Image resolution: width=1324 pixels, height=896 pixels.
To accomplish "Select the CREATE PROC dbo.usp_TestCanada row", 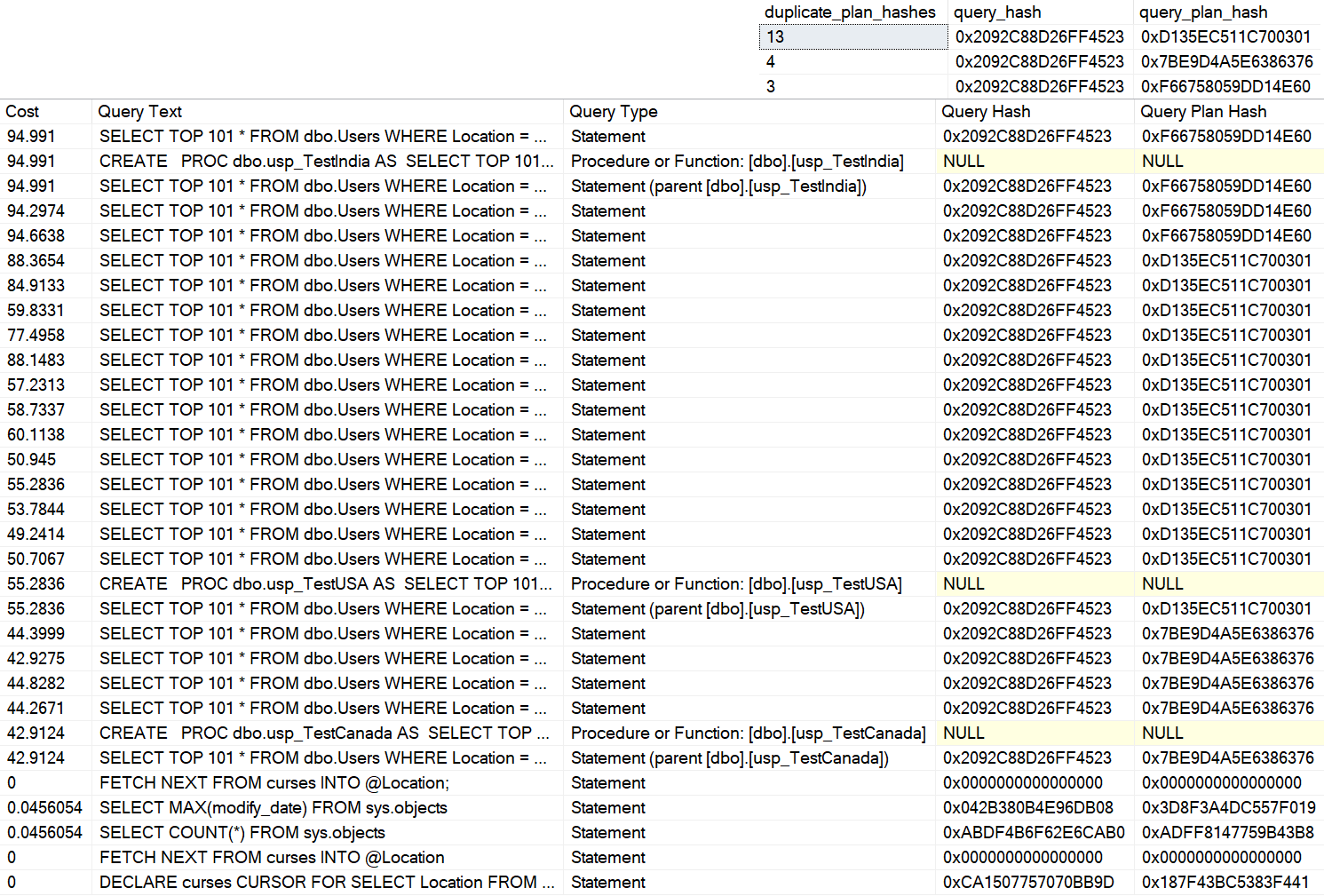I will [324, 733].
